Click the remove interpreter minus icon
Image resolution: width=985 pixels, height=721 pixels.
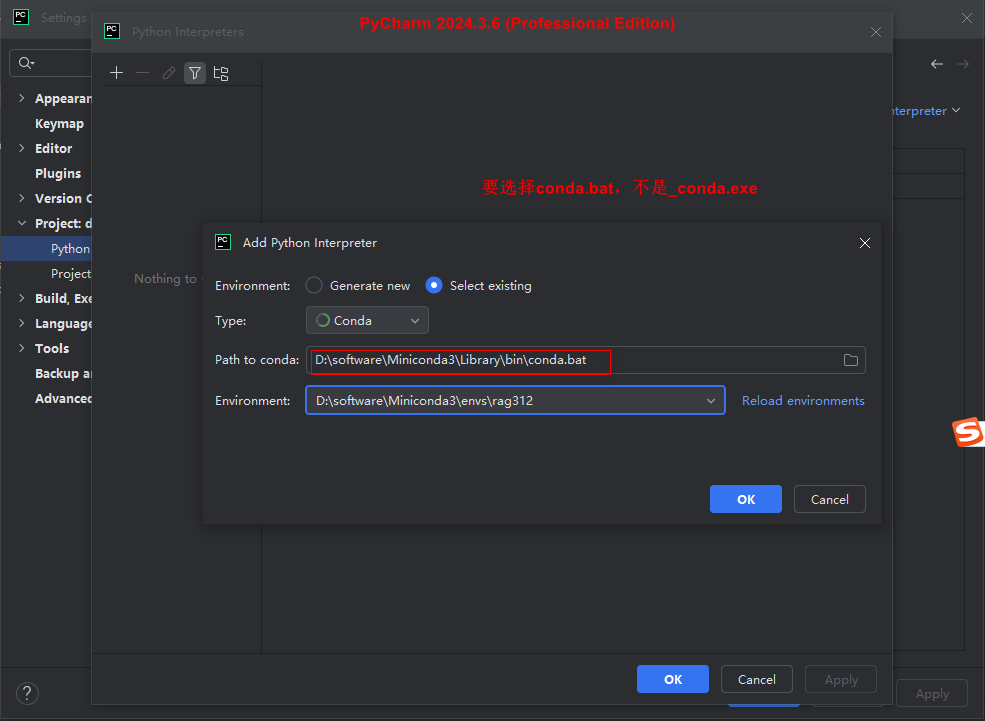point(143,73)
